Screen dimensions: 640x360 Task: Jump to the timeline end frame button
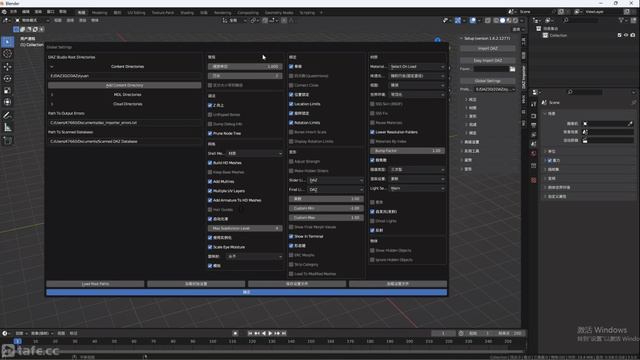[x=284, y=333]
